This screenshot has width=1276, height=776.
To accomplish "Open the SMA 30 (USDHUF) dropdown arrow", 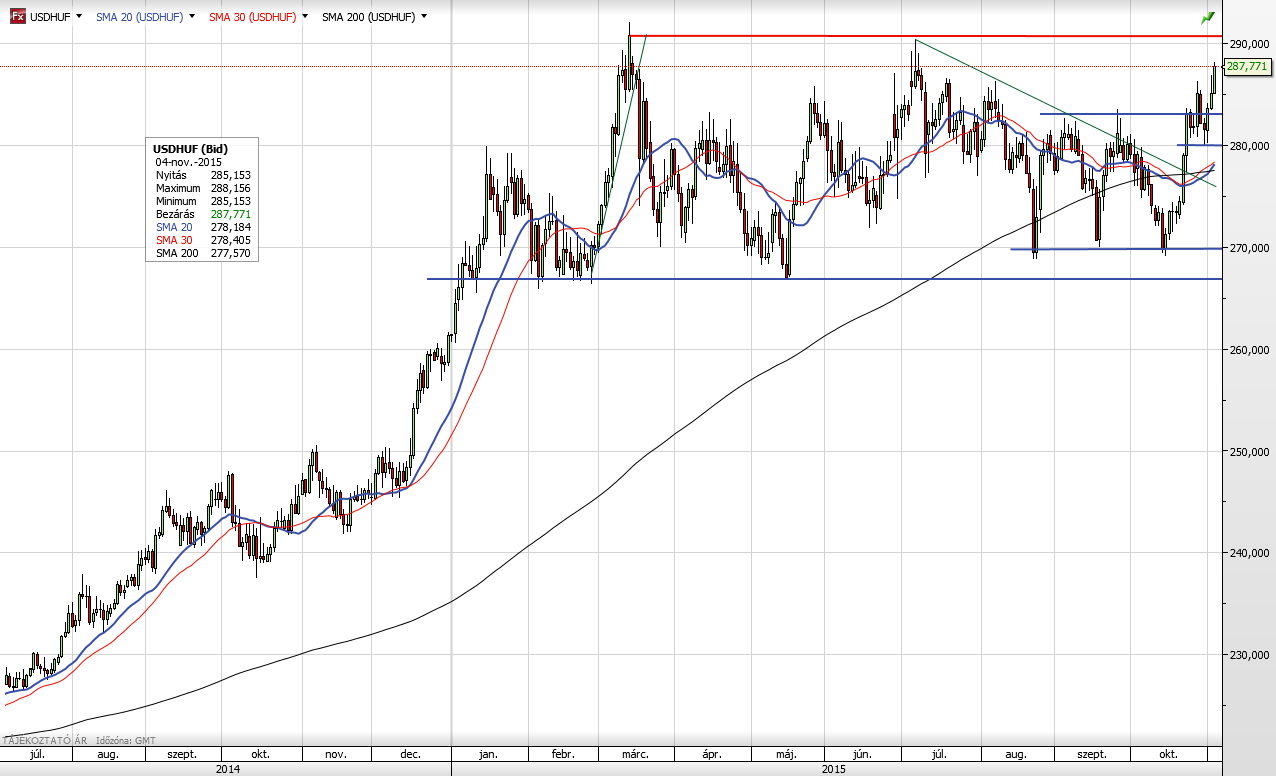I will pyautogui.click(x=303, y=17).
